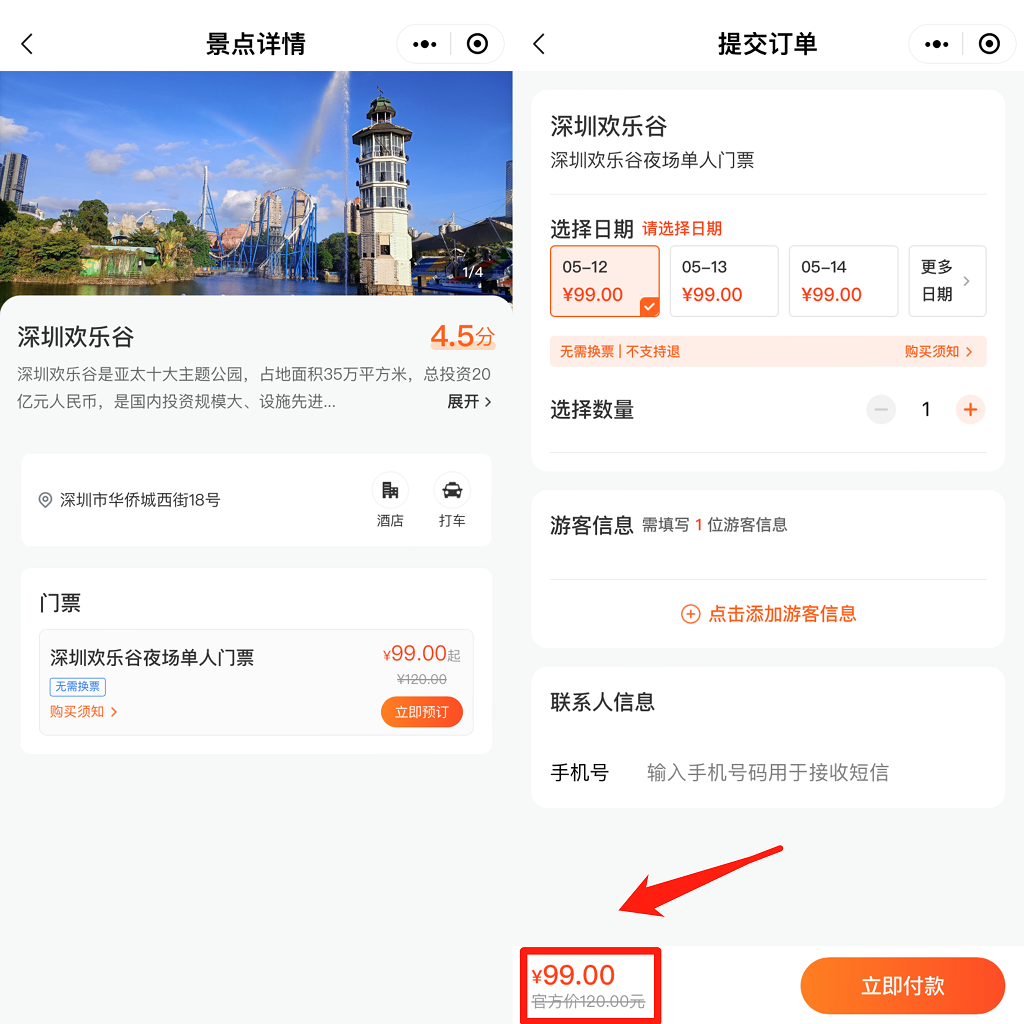Expand the attraction description with 展开

[x=469, y=402]
